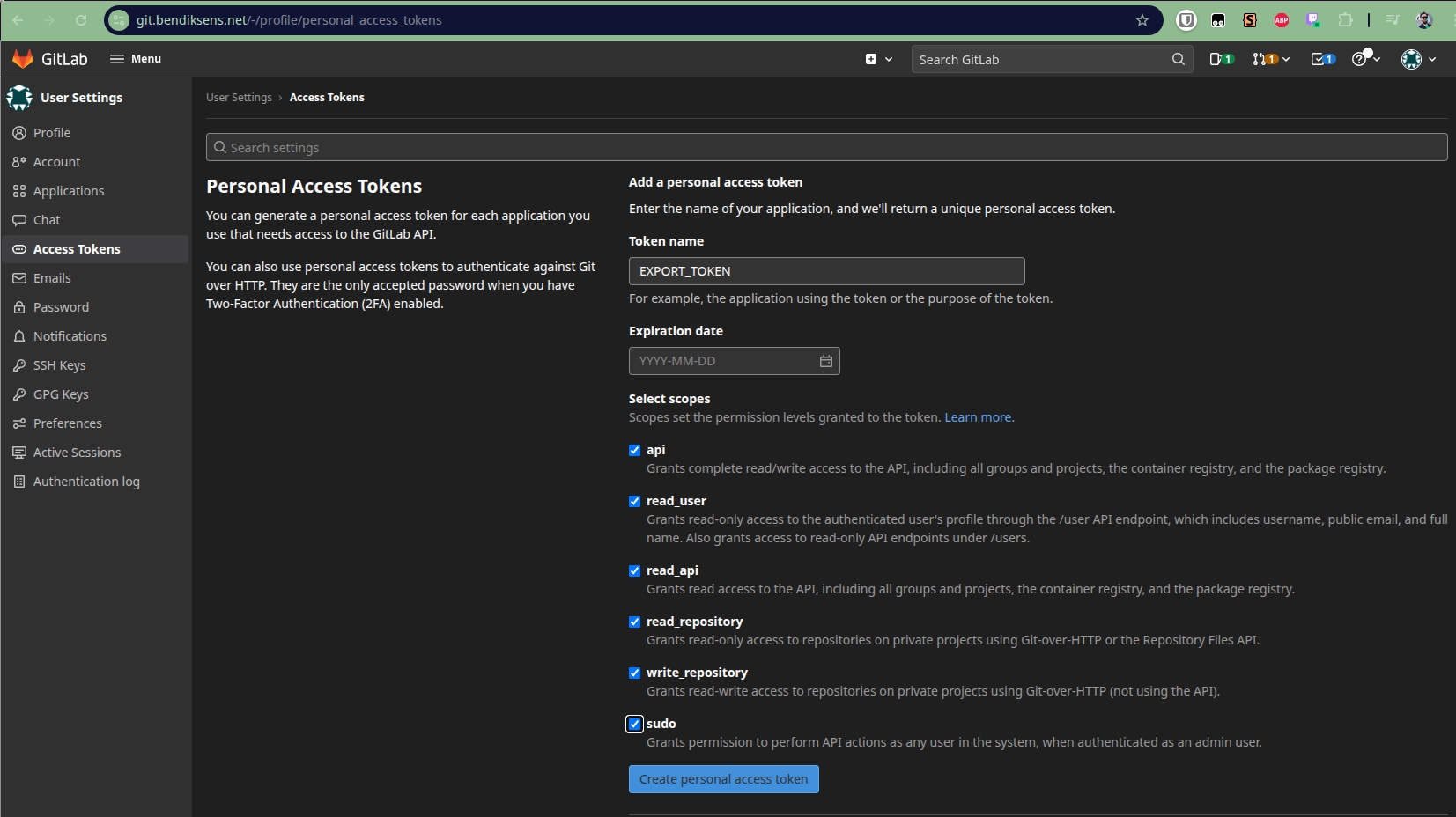The width and height of the screenshot is (1456, 817).
Task: Click the Search settings field
Action: [826, 147]
